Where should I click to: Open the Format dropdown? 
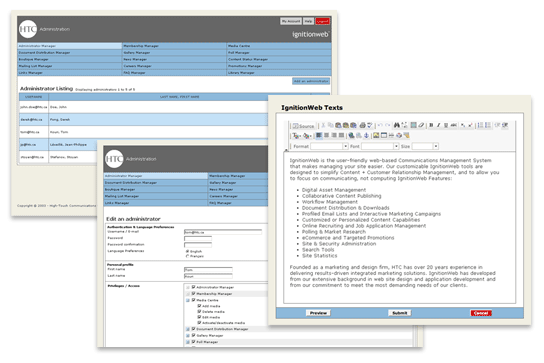click(330, 146)
